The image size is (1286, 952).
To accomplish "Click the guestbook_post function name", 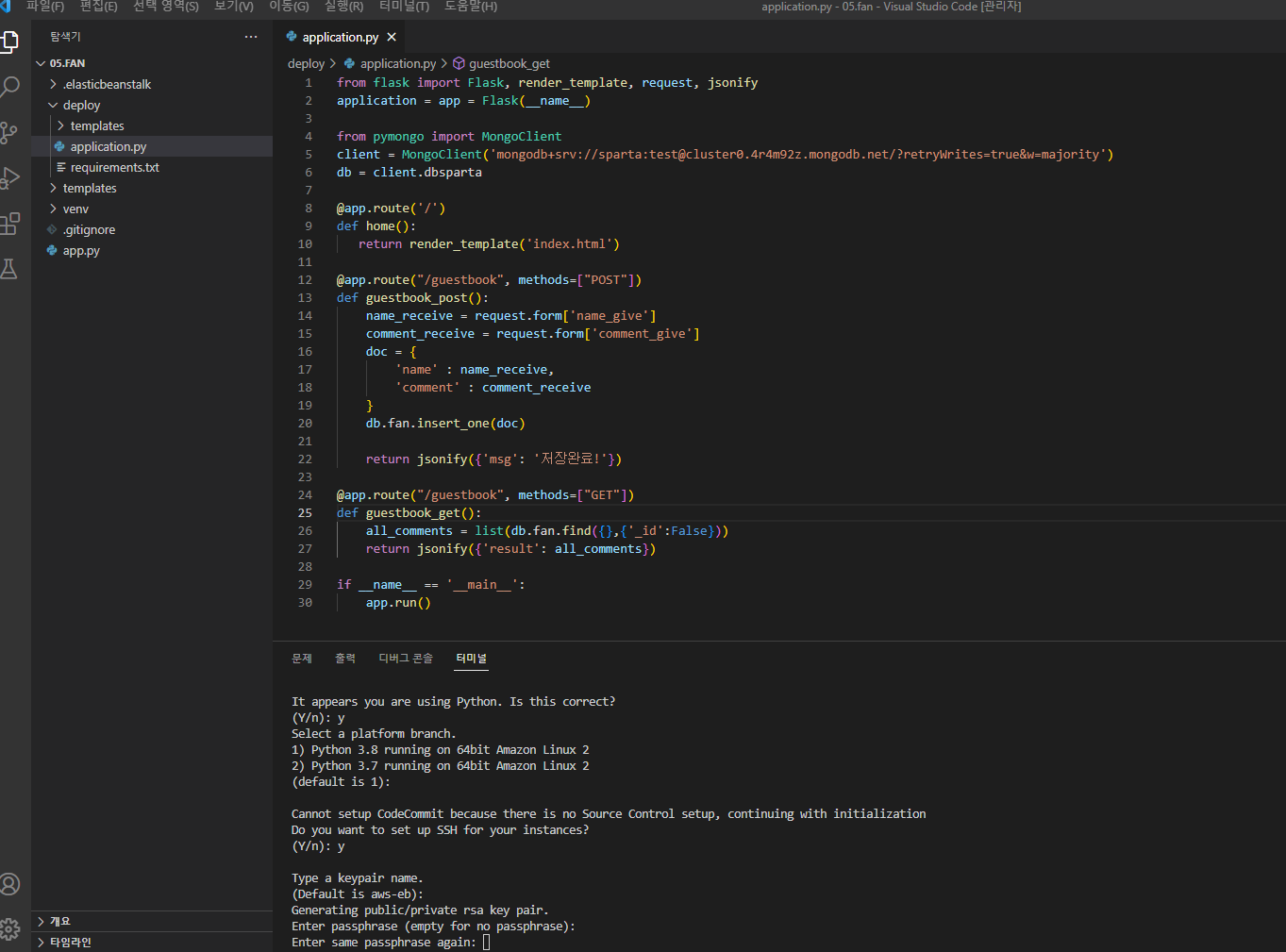I will point(416,298).
